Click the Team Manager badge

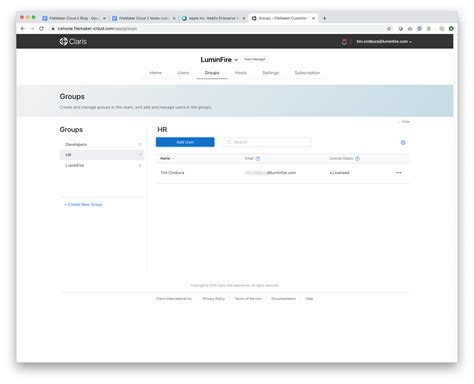click(x=255, y=59)
